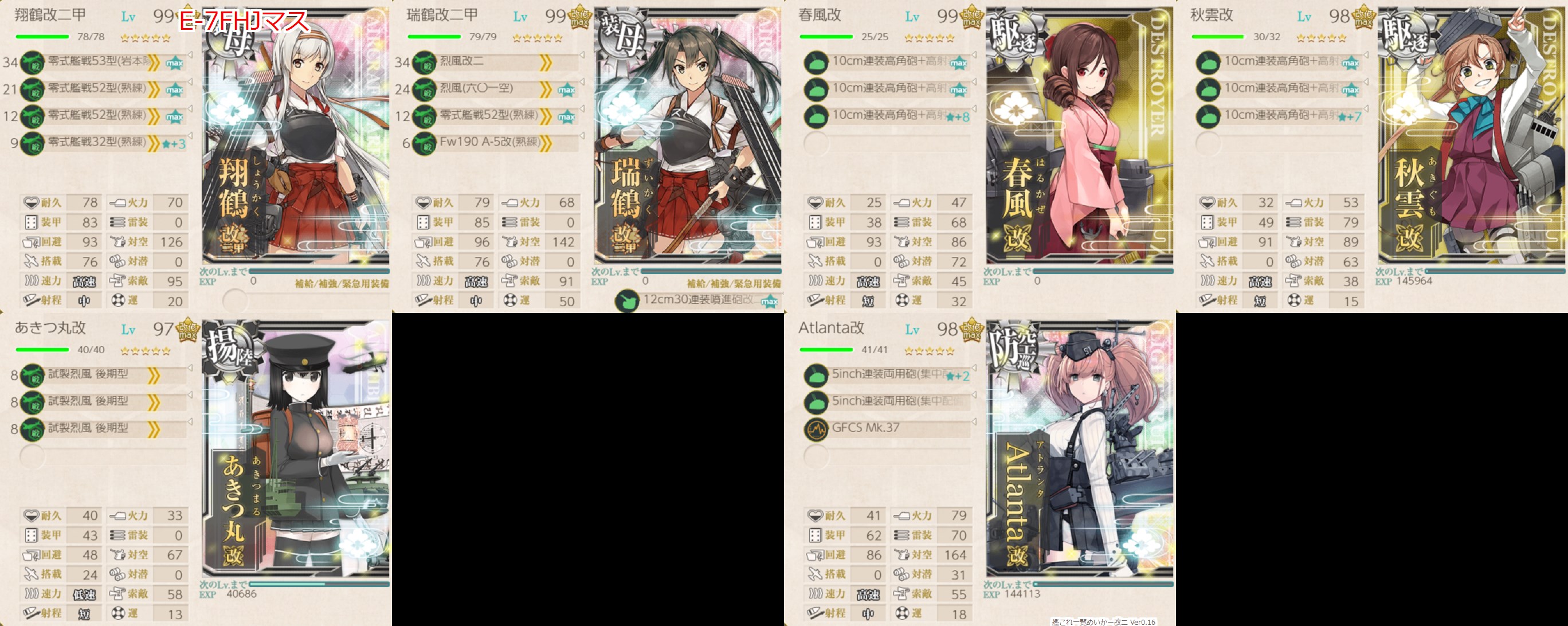
Task: Click the ship name 秋雲改
Action: click(x=1212, y=15)
